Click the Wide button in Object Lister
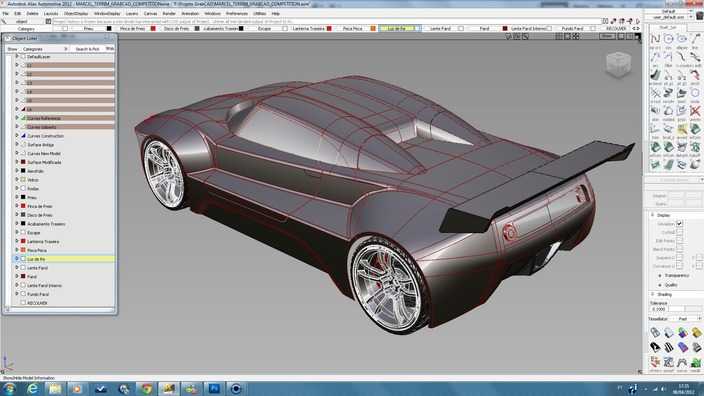Viewport: 704px width, 396px height. click(110, 48)
